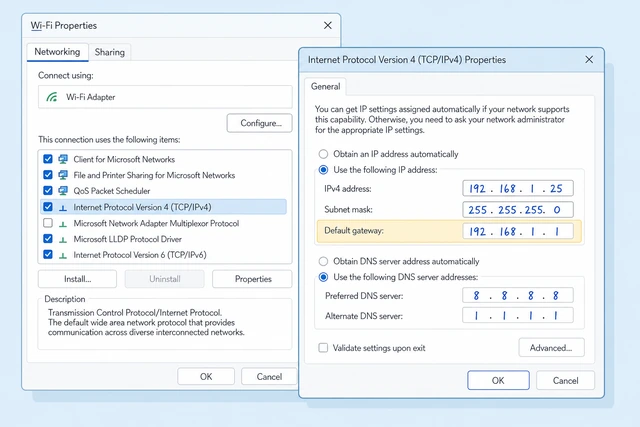640x427 pixels.
Task: Select Use the following DNS server addresses
Action: 323,277
